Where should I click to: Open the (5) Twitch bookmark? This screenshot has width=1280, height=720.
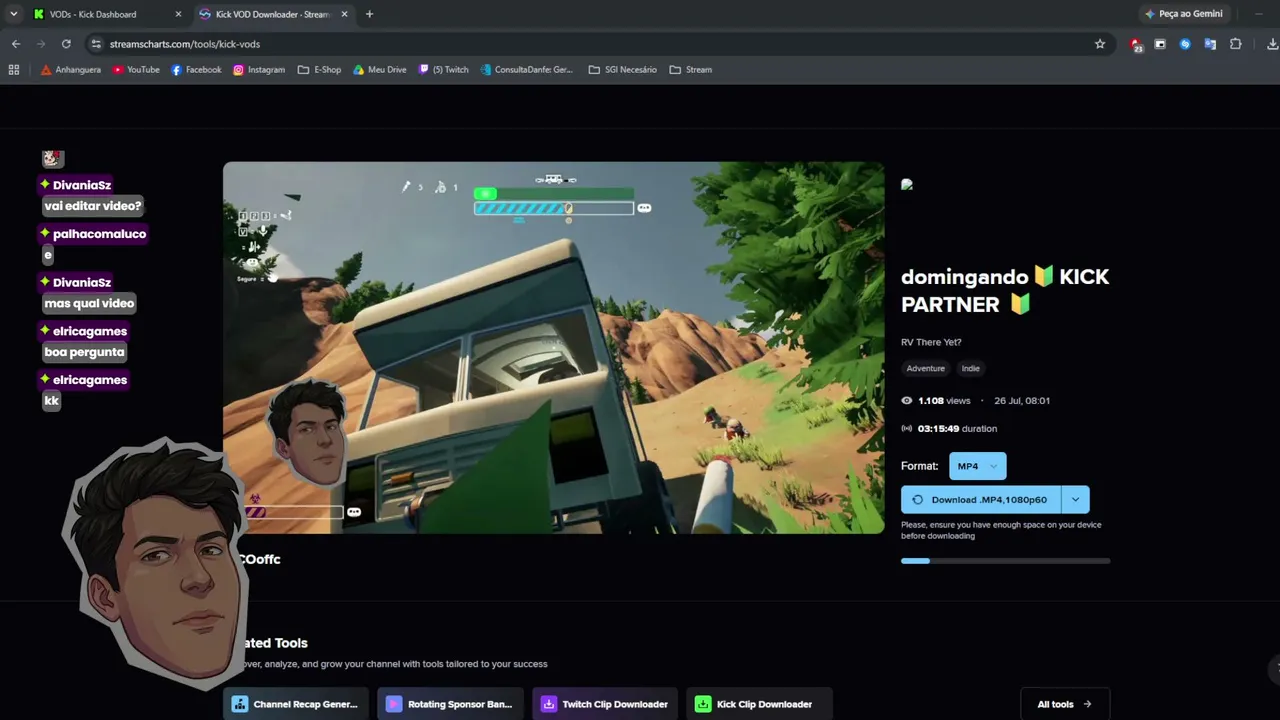(x=443, y=70)
